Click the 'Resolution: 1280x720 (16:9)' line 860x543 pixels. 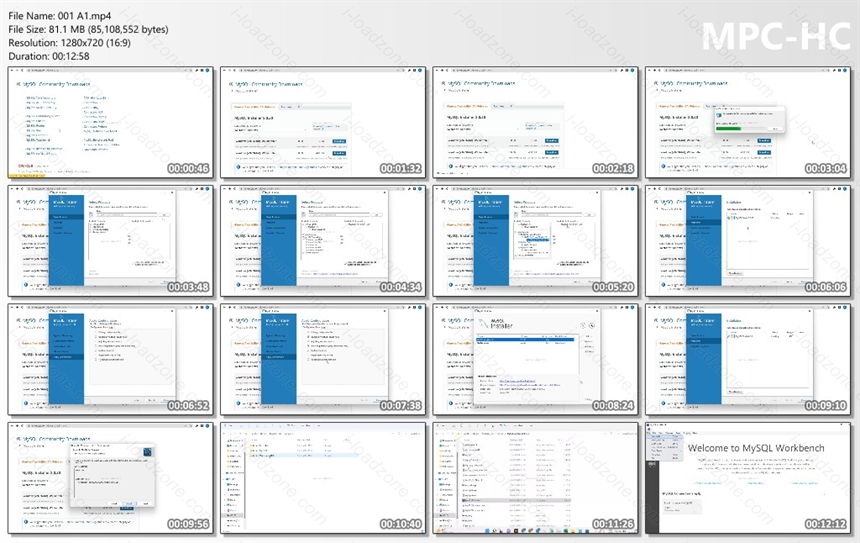coord(70,43)
